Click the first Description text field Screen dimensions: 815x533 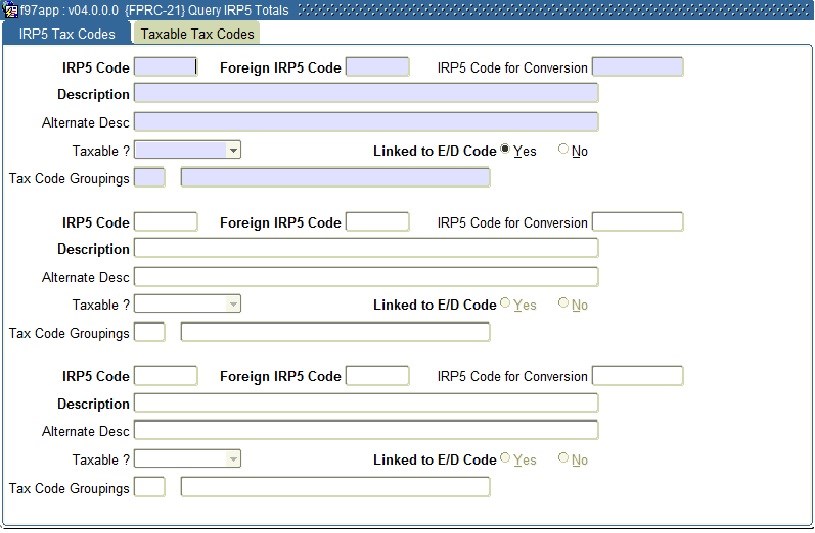tap(365, 93)
